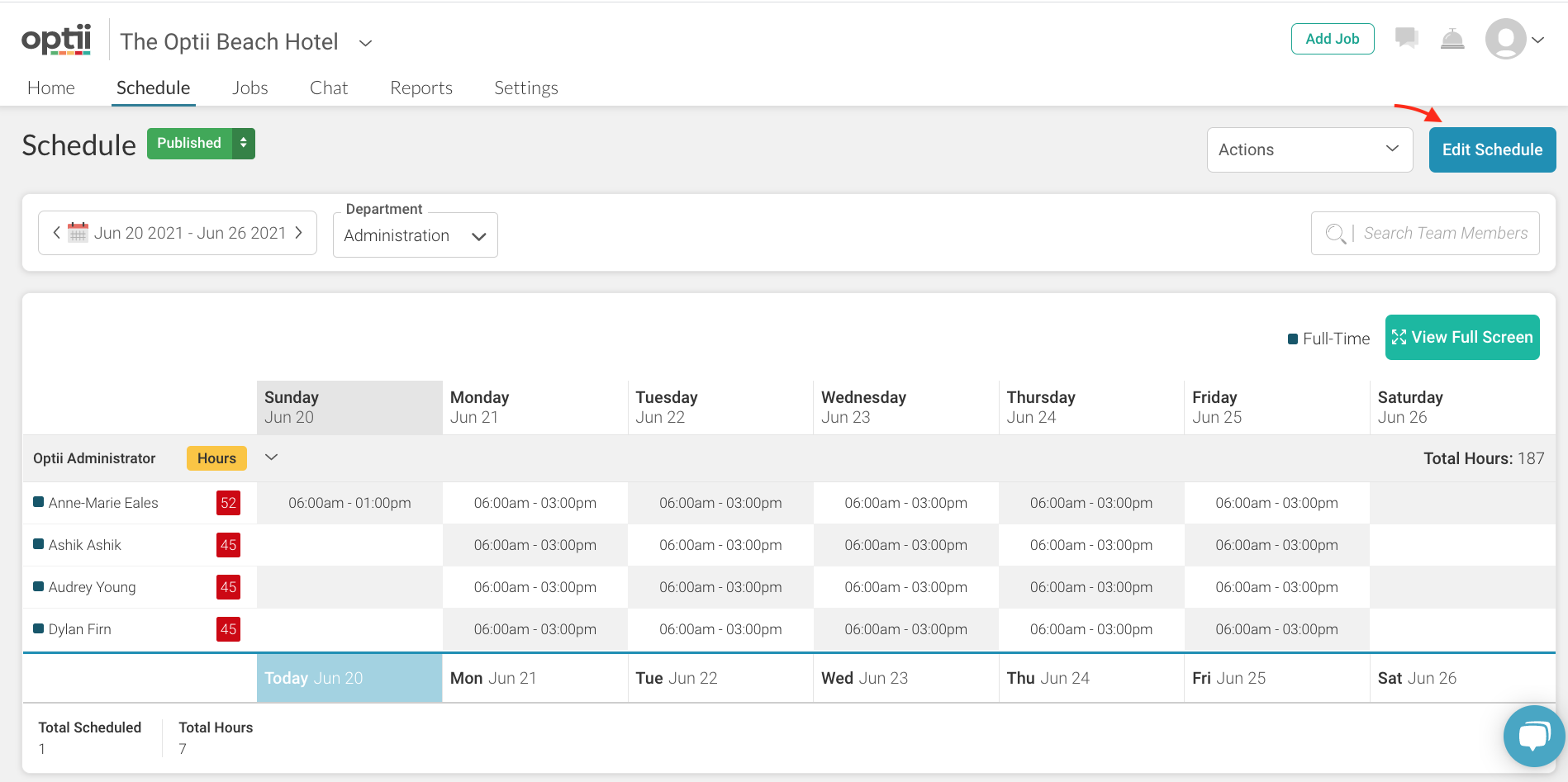Click Dylan Firn's 45 hours badge
The width and height of the screenshot is (1568, 782).
coord(228,629)
